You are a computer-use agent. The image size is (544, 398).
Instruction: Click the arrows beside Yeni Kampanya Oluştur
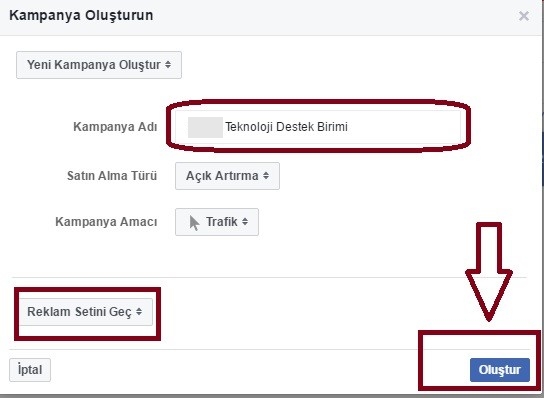coord(168,65)
